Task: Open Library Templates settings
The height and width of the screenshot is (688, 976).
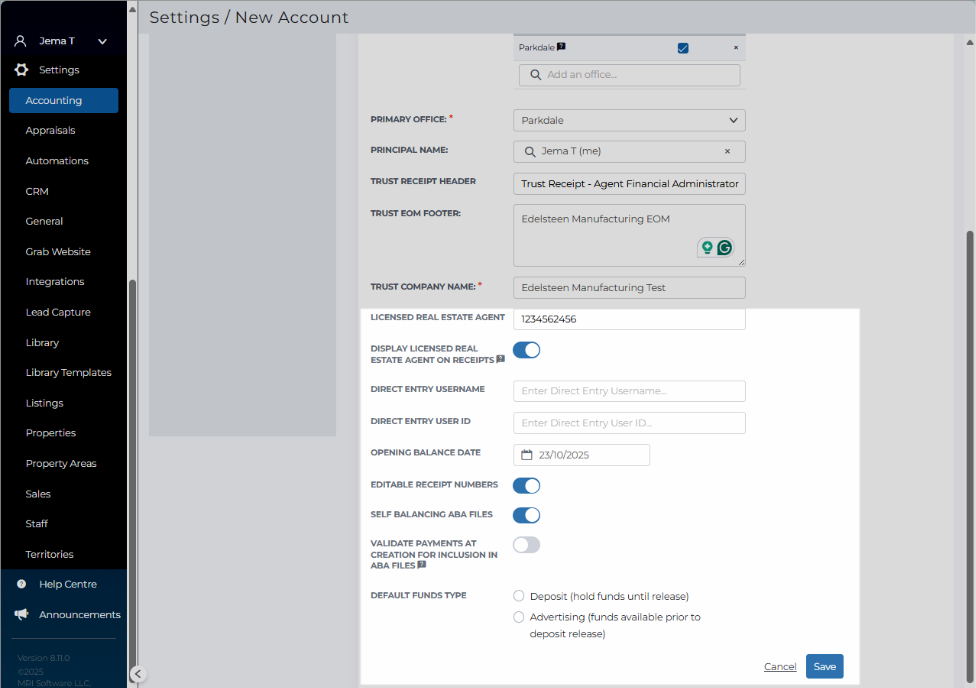Action: 68,372
